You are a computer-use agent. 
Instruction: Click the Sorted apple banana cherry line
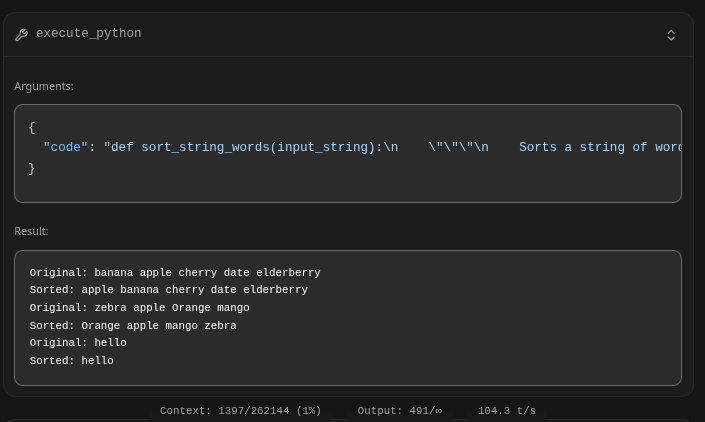click(x=168, y=290)
